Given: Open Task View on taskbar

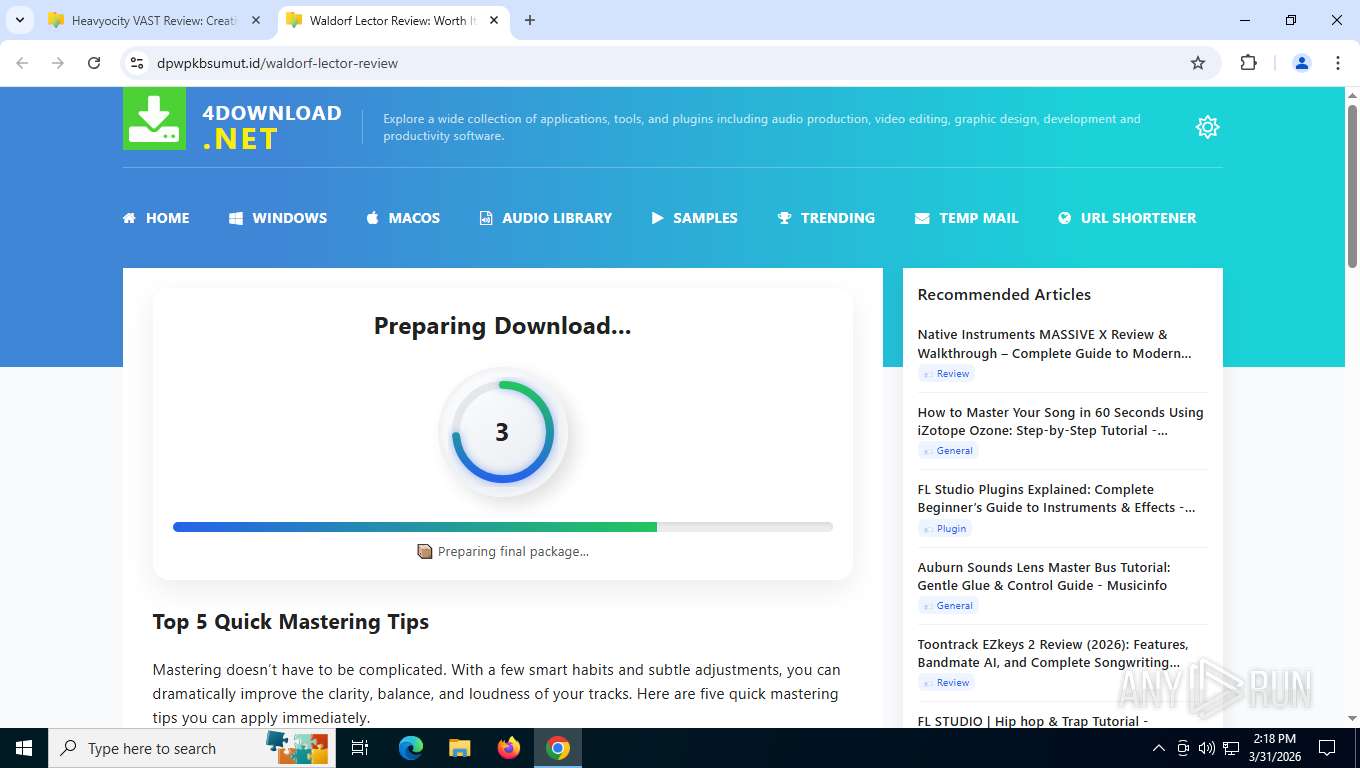Looking at the screenshot, I should (360, 748).
